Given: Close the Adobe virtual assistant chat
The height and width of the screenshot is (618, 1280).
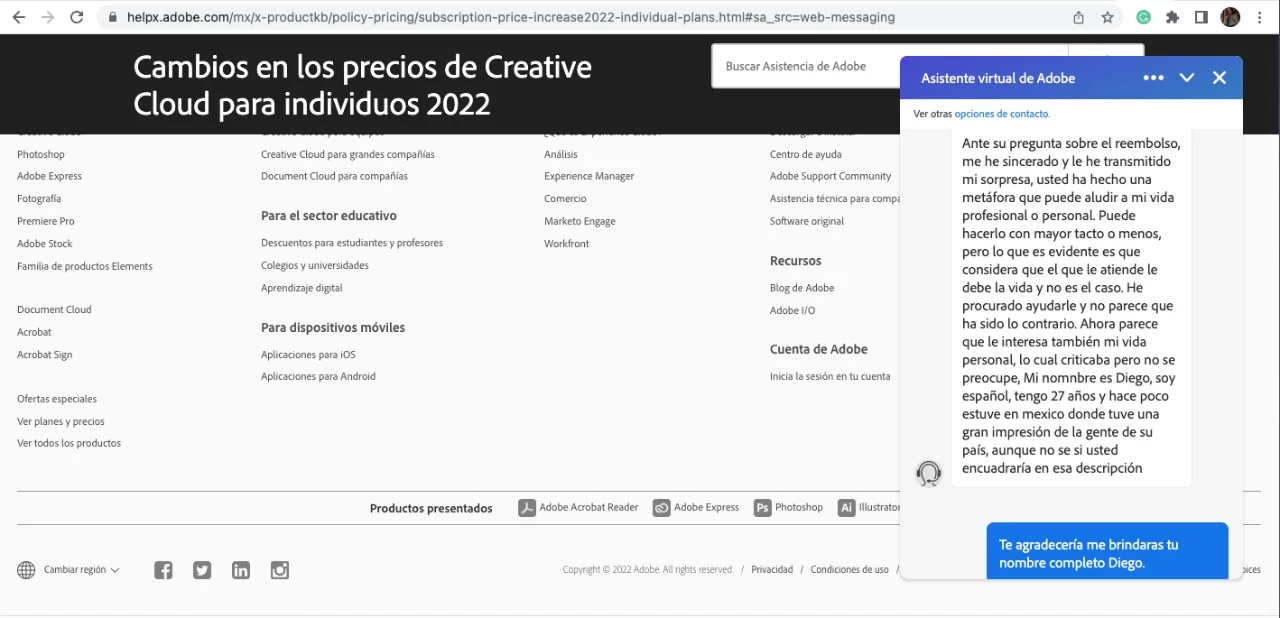Looking at the screenshot, I should click(1219, 78).
